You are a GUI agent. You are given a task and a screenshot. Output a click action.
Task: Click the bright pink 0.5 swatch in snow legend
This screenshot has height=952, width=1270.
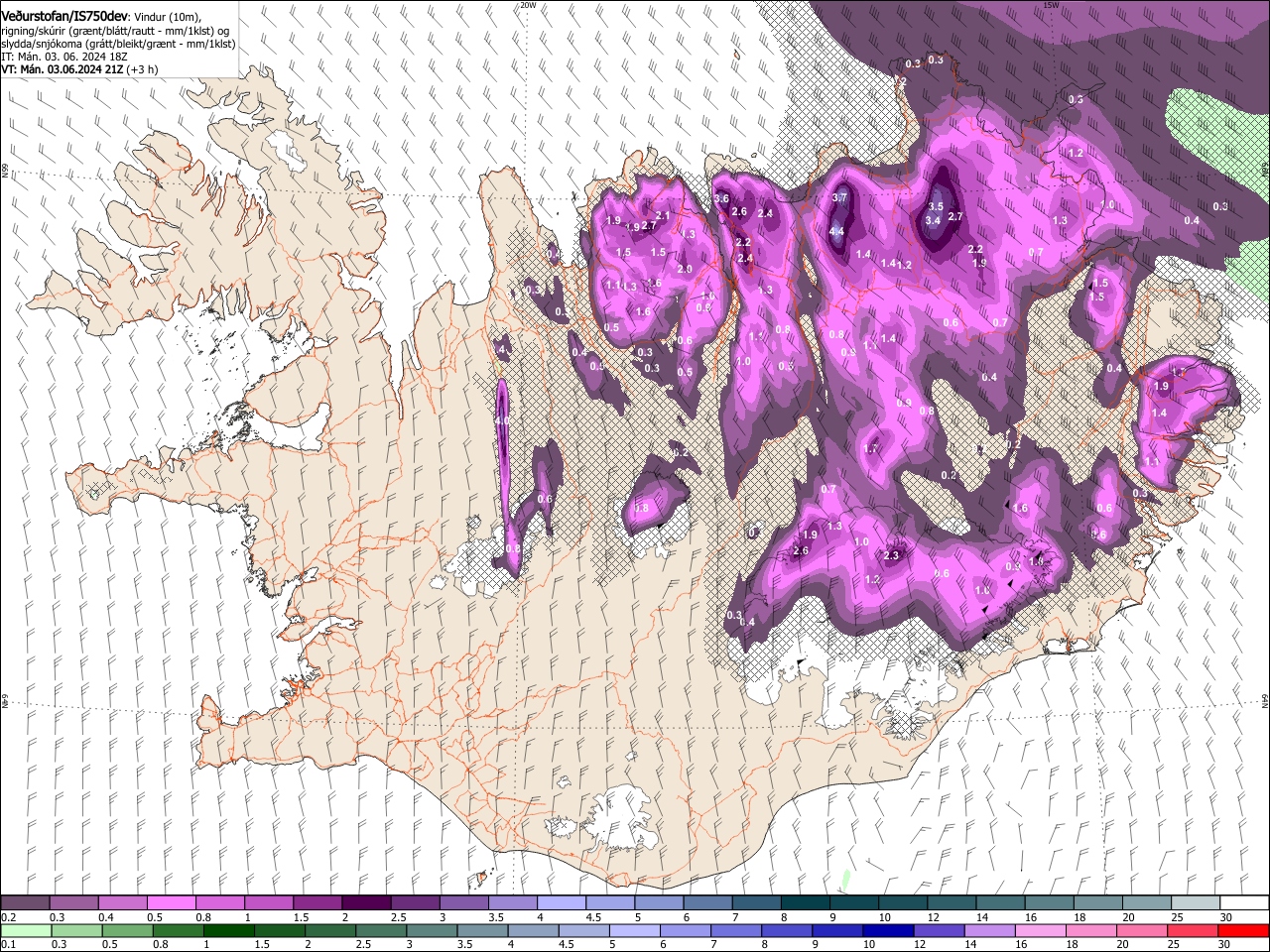tap(171, 903)
